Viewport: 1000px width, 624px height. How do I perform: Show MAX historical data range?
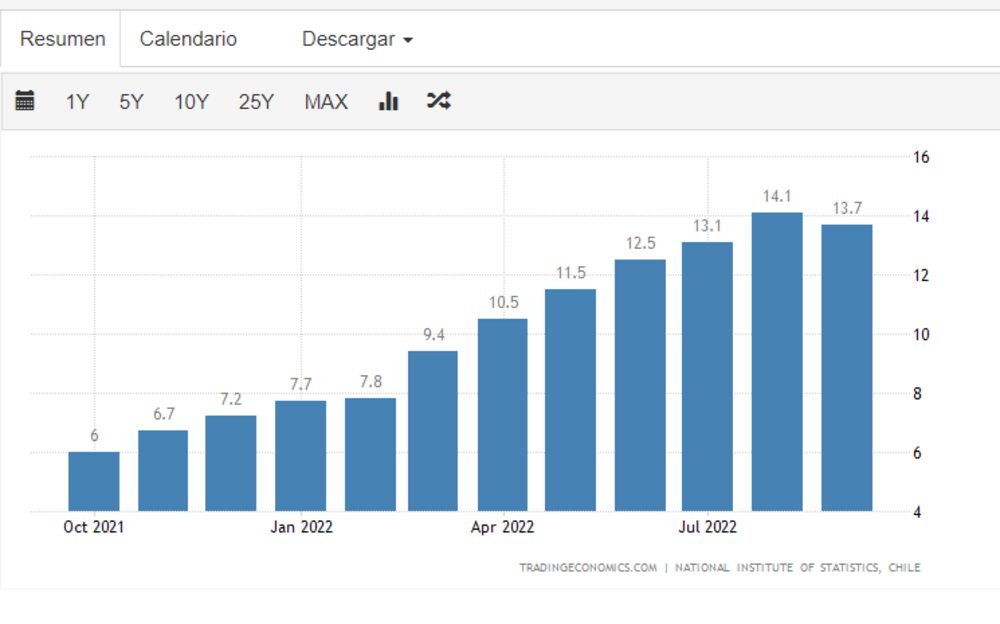[x=325, y=101]
